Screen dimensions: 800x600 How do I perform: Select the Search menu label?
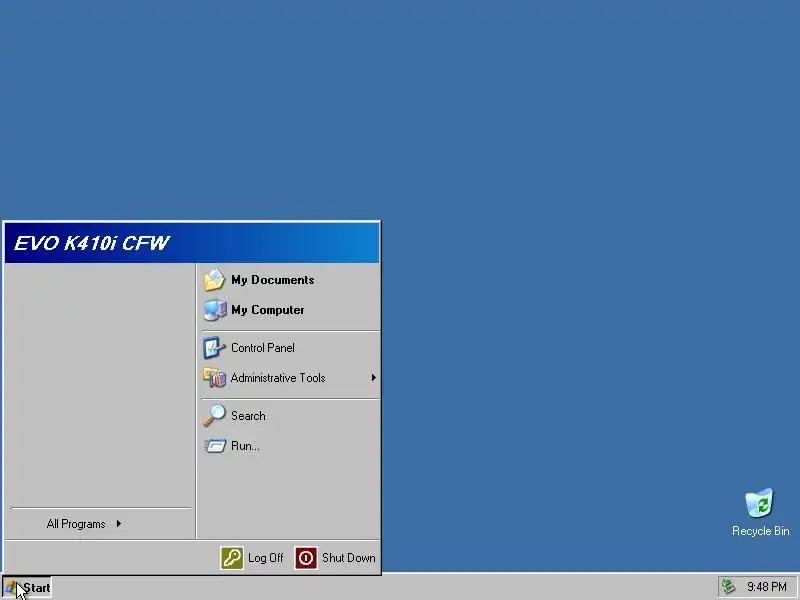click(248, 415)
